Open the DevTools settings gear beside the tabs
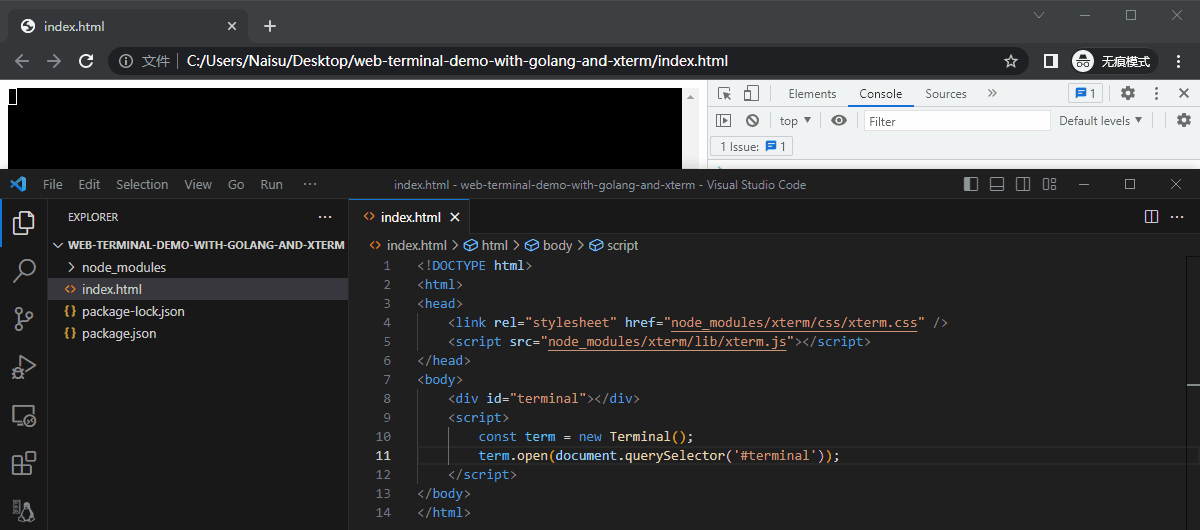 point(1128,93)
